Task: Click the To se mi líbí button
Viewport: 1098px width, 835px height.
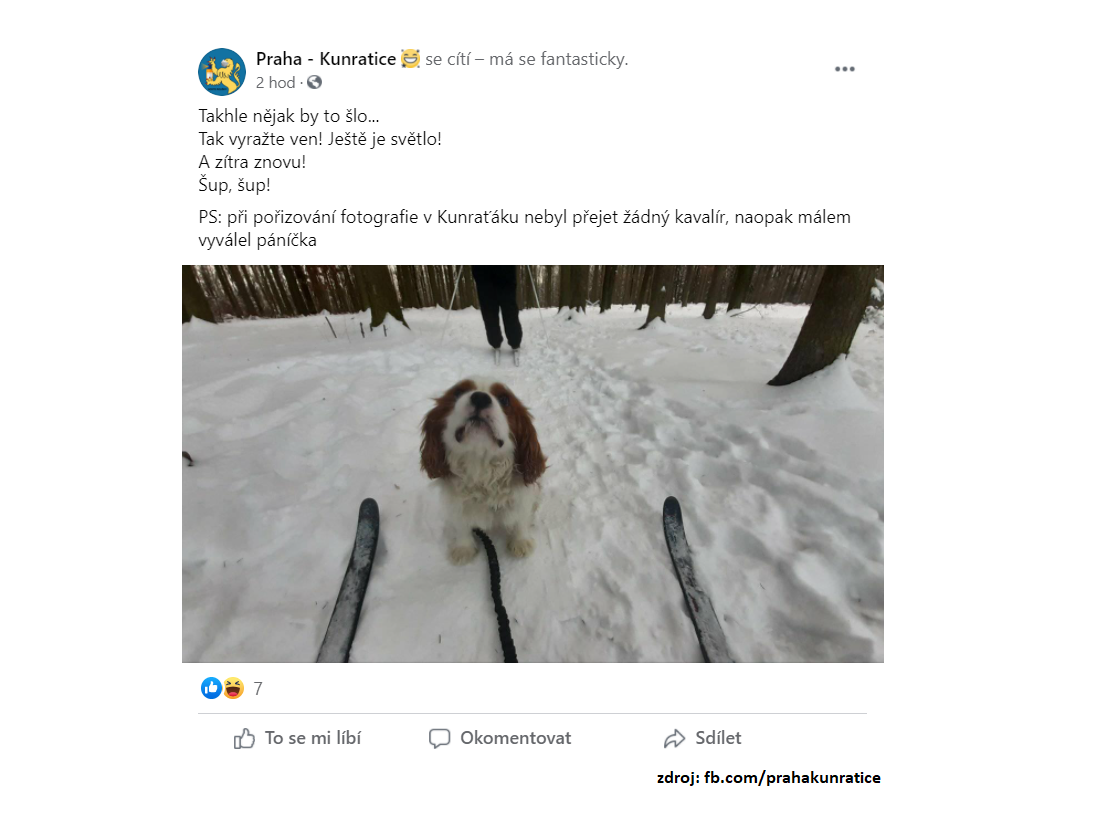Action: (x=297, y=738)
